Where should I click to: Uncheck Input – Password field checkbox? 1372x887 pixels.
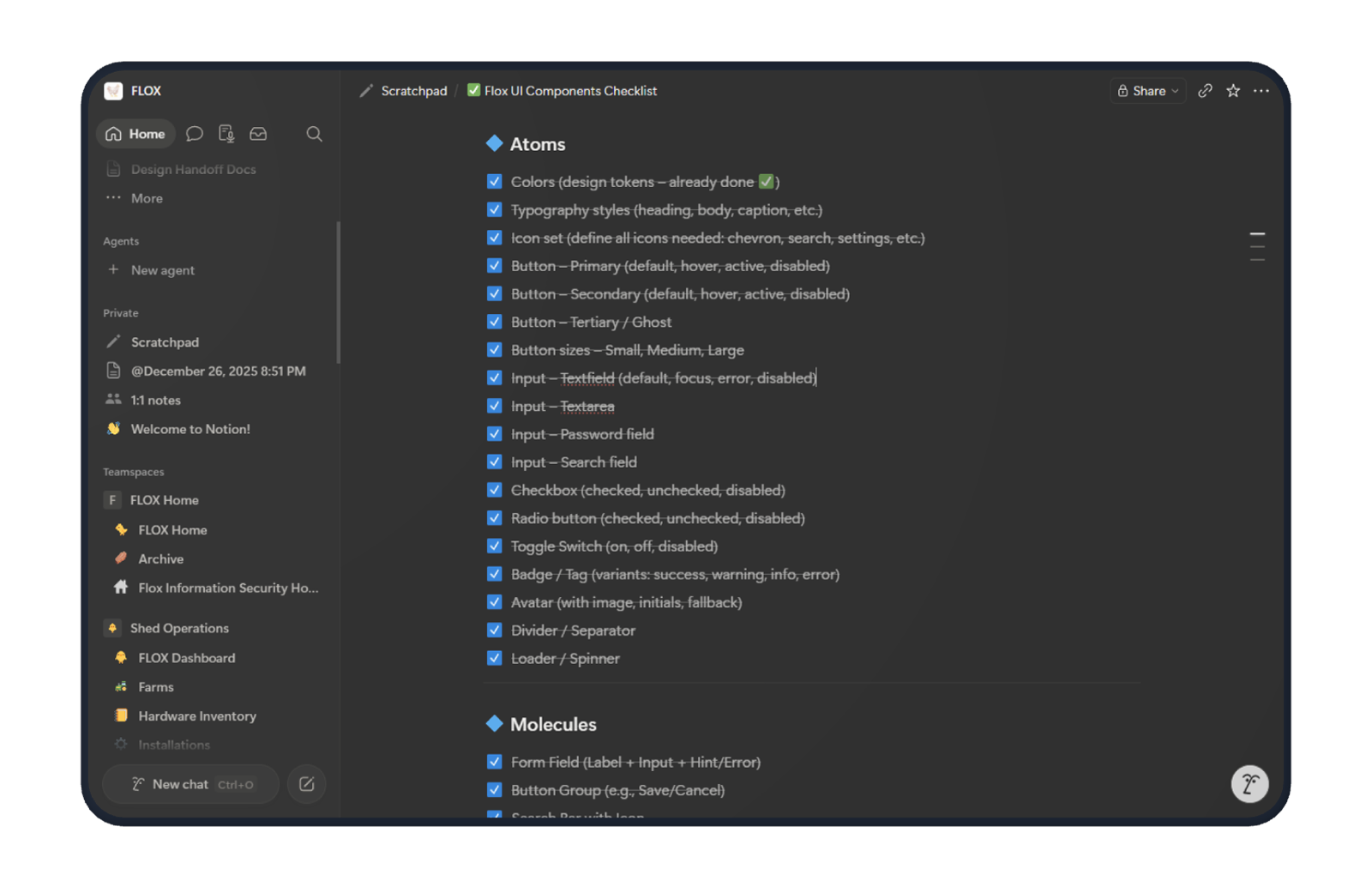click(494, 434)
